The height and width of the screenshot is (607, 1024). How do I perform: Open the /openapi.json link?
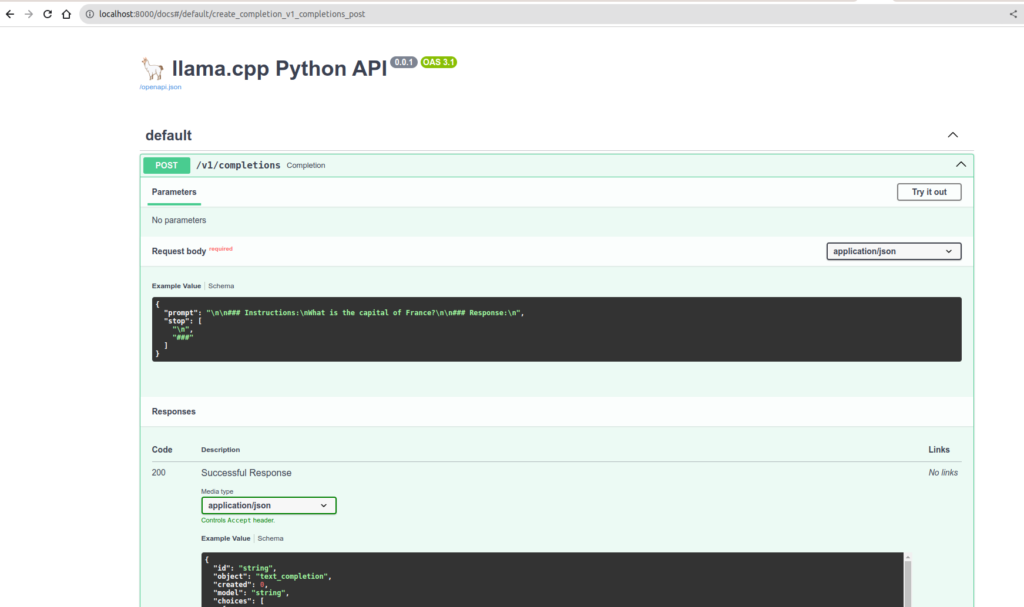click(x=160, y=87)
